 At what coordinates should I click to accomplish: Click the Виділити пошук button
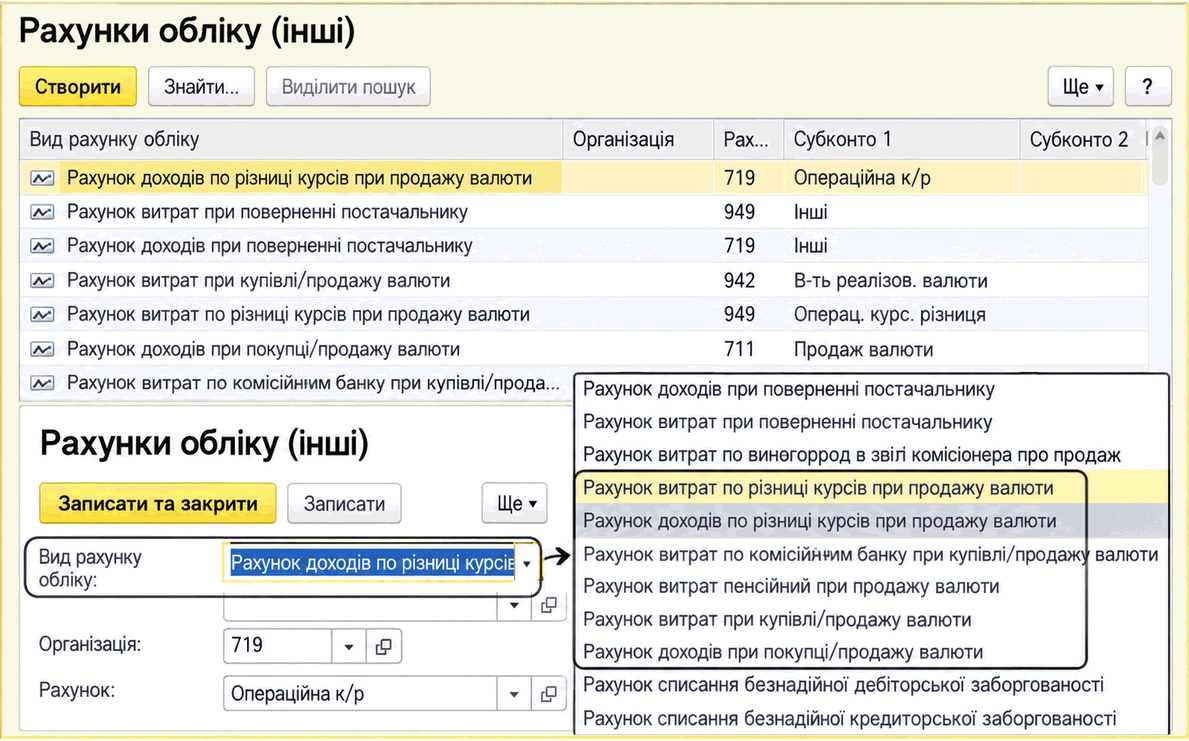(348, 86)
